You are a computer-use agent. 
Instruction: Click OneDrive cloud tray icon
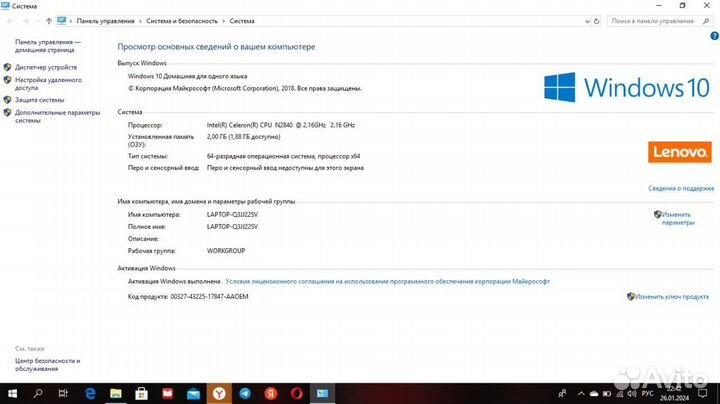point(594,393)
